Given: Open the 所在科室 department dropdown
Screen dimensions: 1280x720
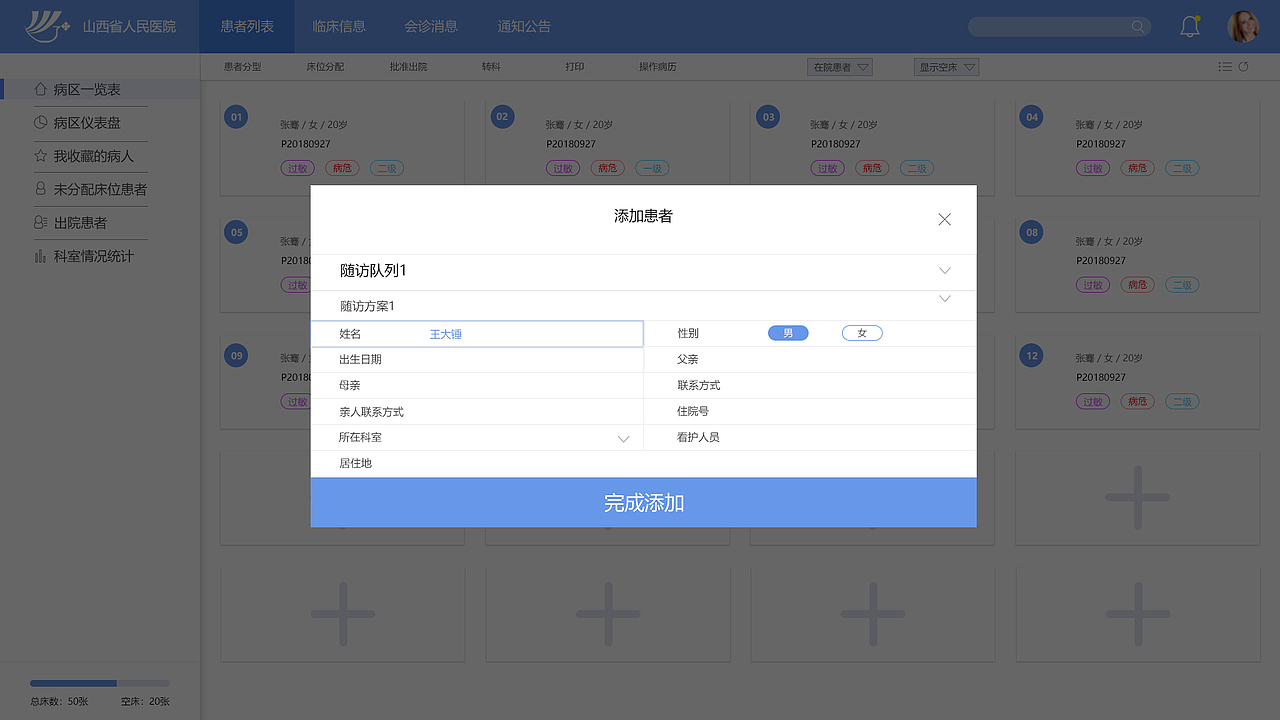Looking at the screenshot, I should (x=623, y=437).
